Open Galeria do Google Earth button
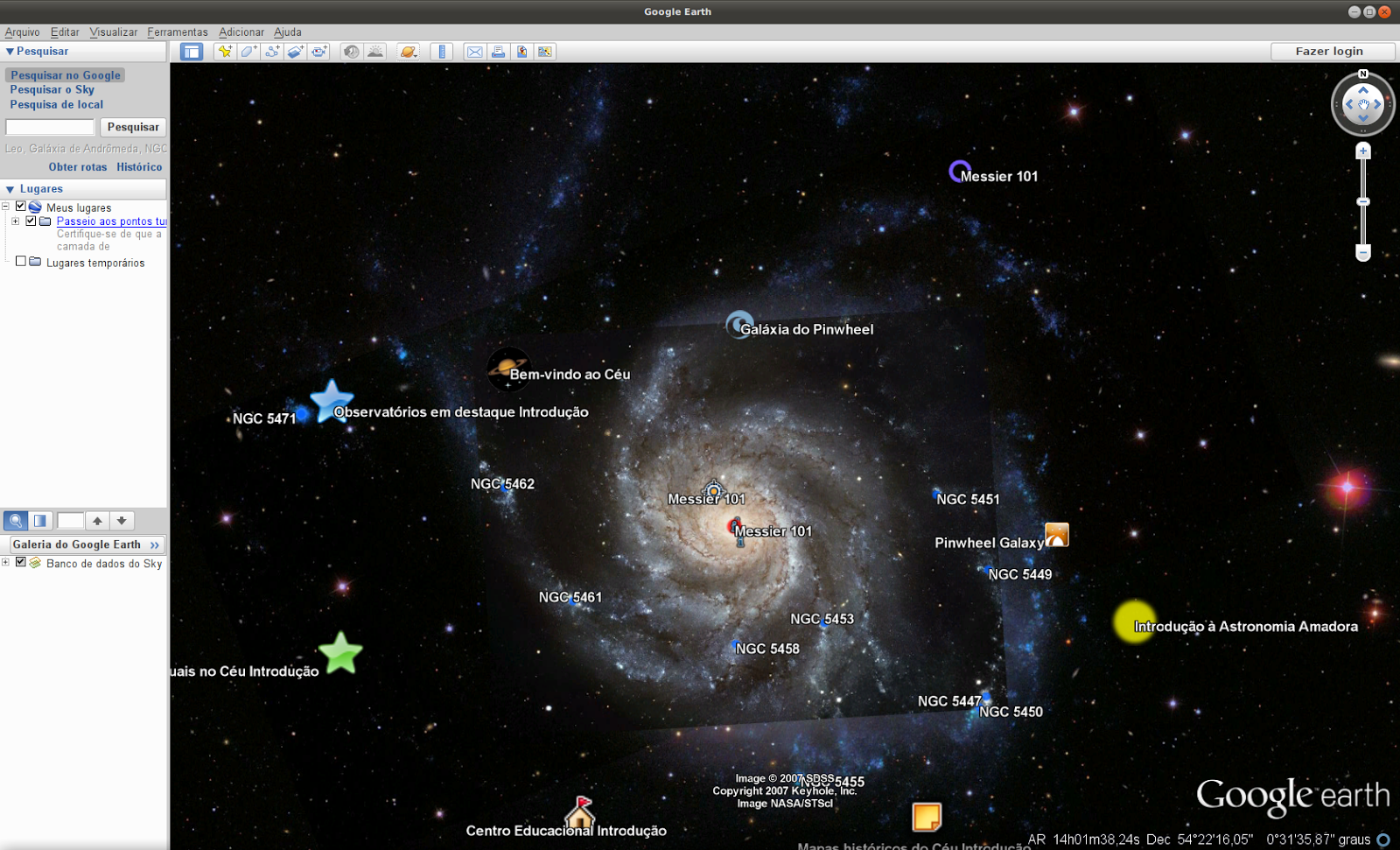 click(x=87, y=544)
